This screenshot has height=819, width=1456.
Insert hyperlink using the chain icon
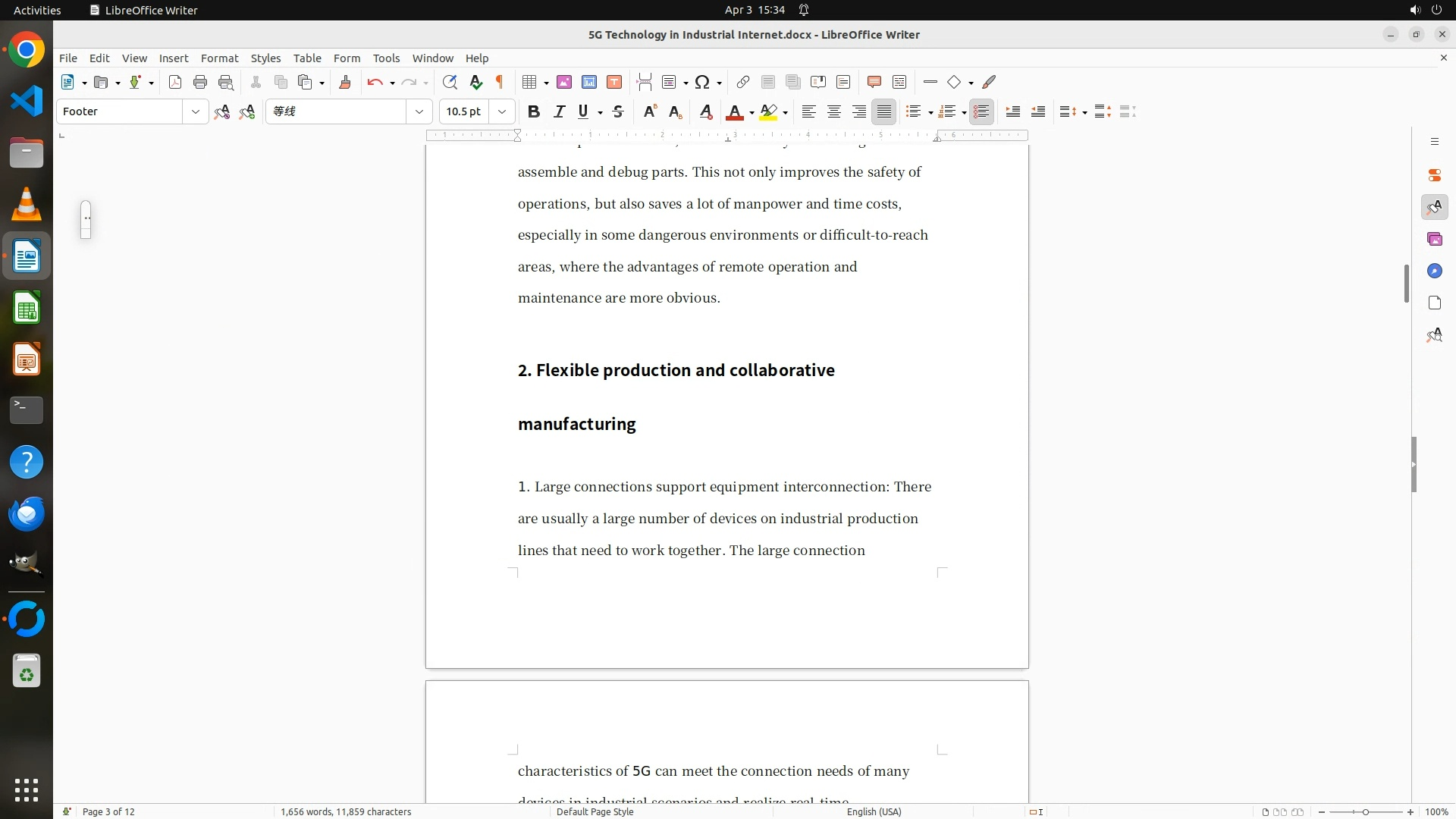coord(743,82)
